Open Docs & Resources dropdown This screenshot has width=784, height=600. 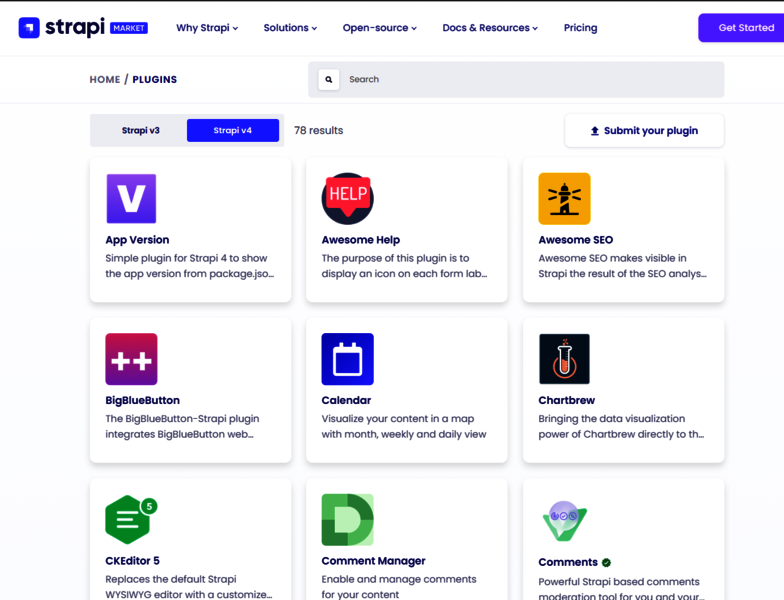[x=490, y=28]
